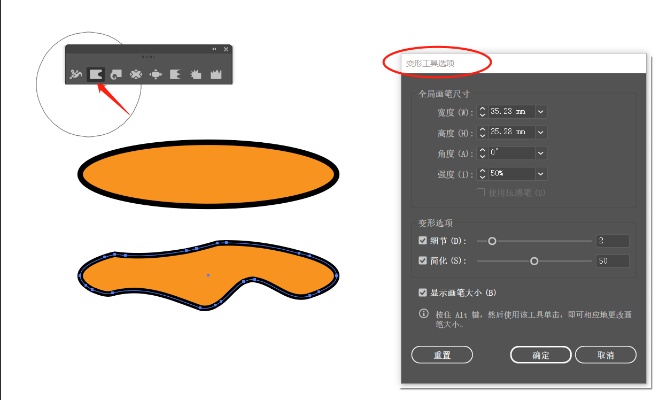Select the Bloat tool icon
This screenshot has height=400, width=667.
156,74
